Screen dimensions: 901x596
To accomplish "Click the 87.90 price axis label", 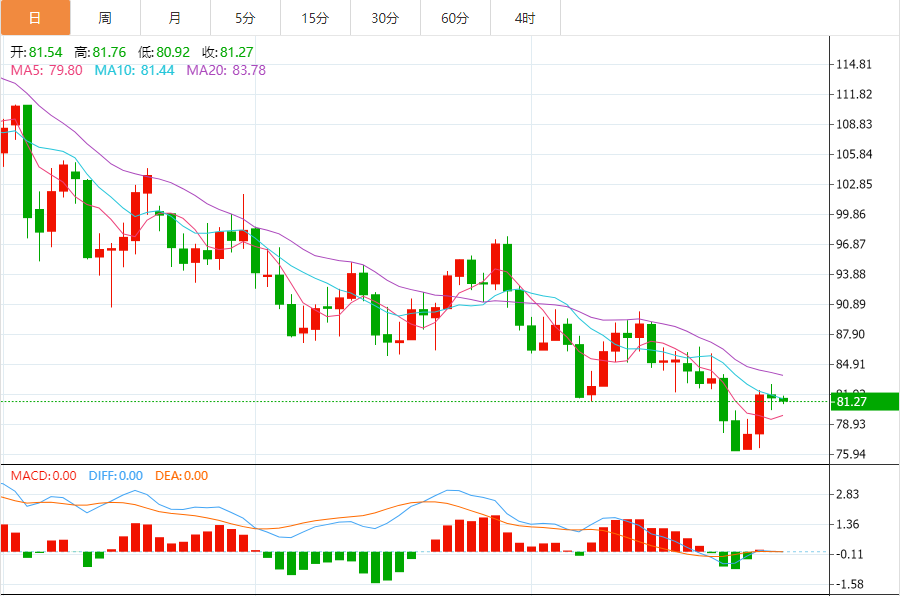I will click(850, 334).
